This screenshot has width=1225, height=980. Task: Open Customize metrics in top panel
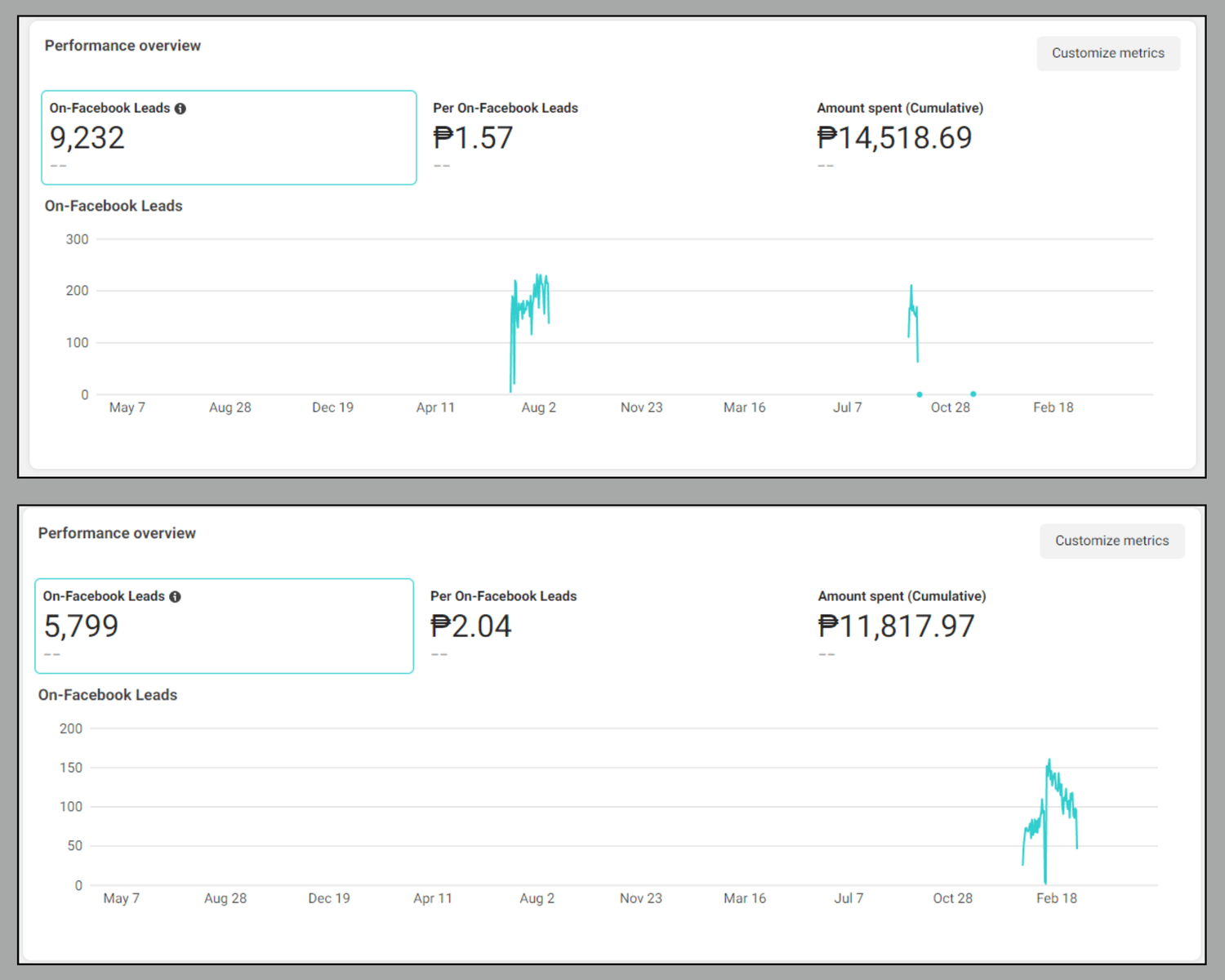tap(1108, 53)
